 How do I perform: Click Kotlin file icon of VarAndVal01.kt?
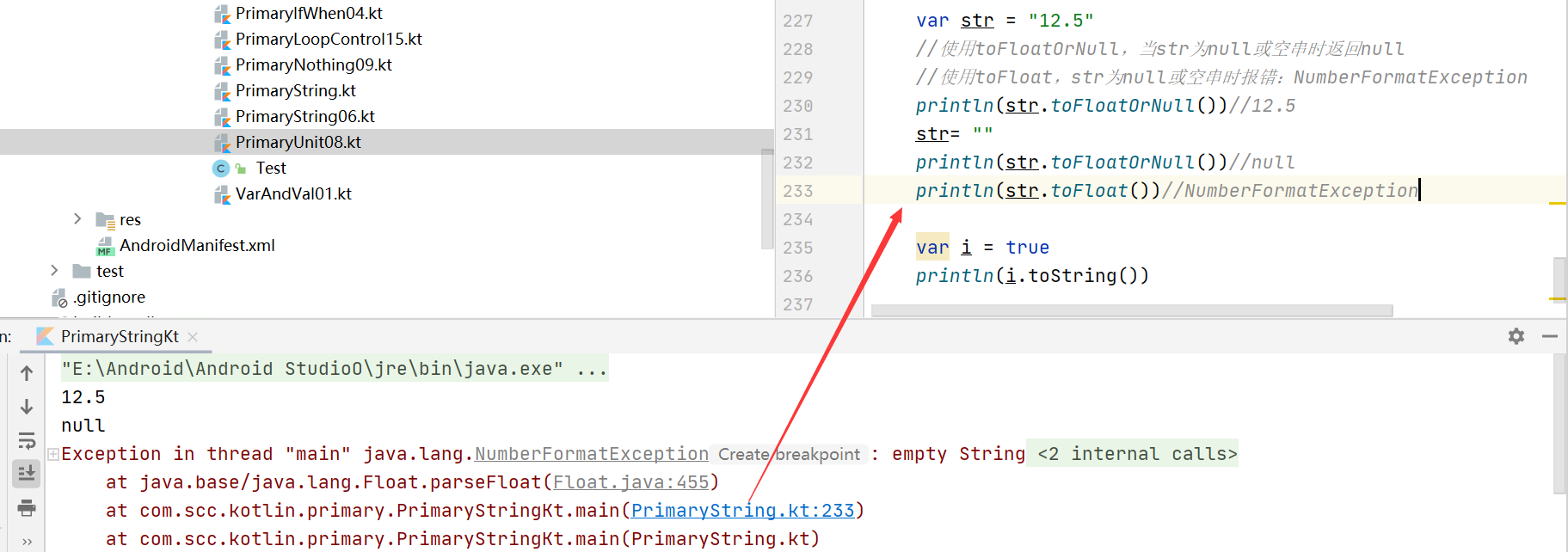click(x=222, y=194)
